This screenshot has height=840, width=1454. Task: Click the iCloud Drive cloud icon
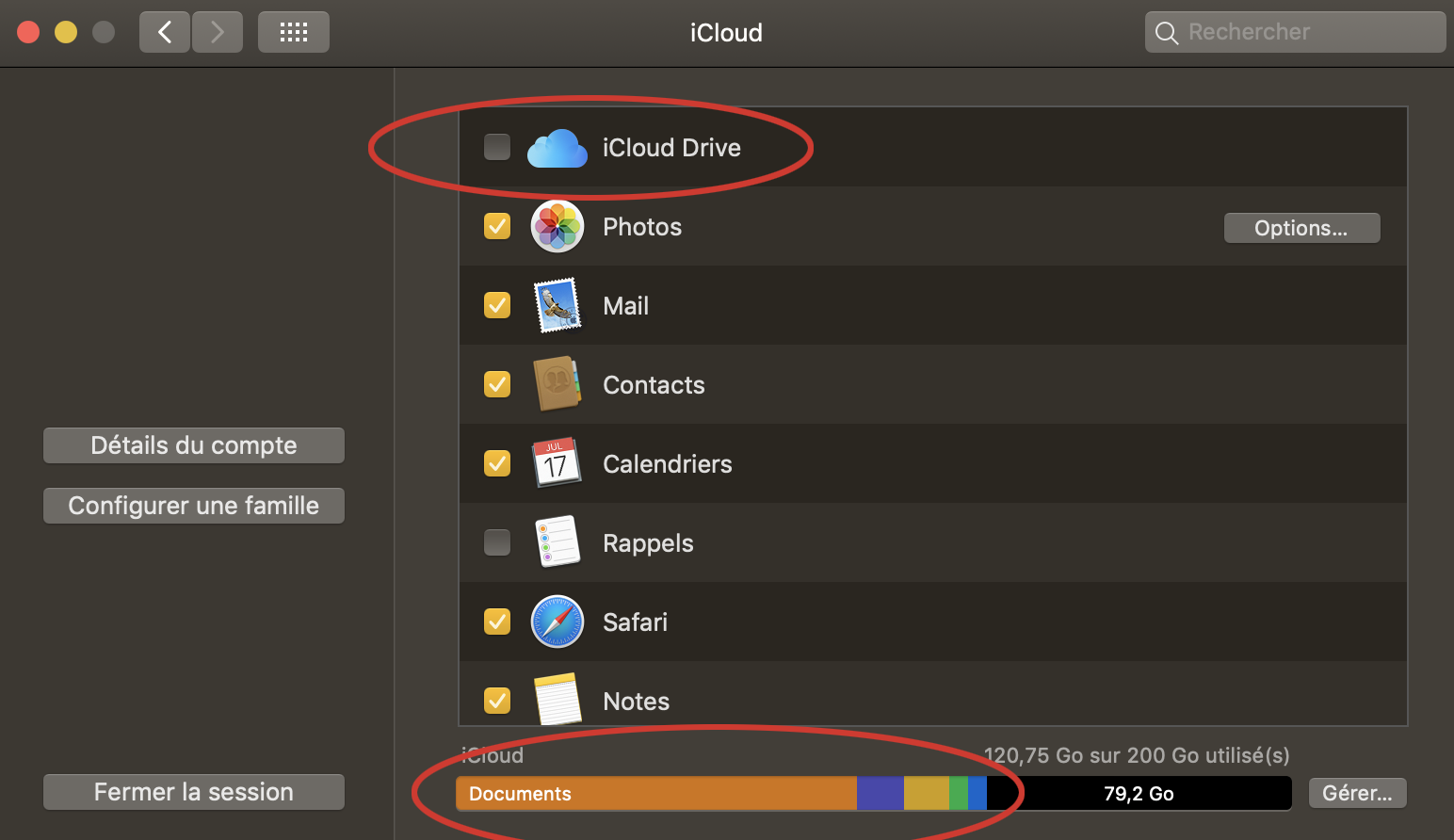pyautogui.click(x=557, y=149)
